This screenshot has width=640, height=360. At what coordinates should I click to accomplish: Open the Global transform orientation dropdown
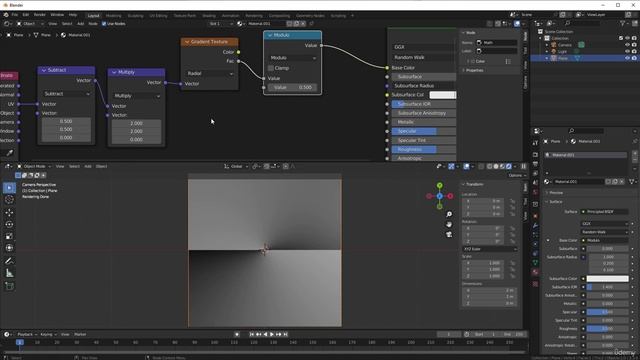[x=236, y=167]
